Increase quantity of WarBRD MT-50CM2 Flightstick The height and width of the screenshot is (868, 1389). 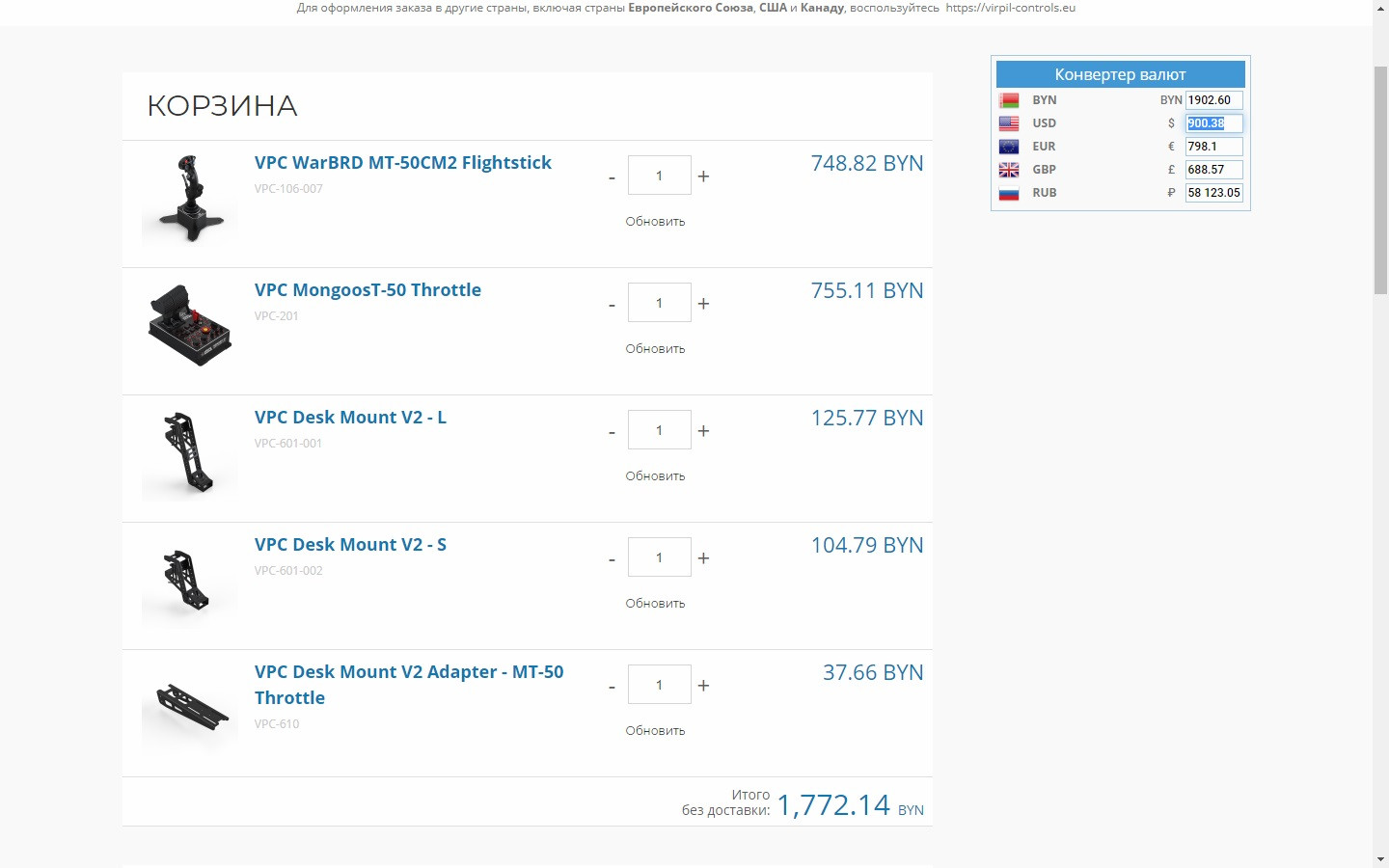pyautogui.click(x=703, y=176)
